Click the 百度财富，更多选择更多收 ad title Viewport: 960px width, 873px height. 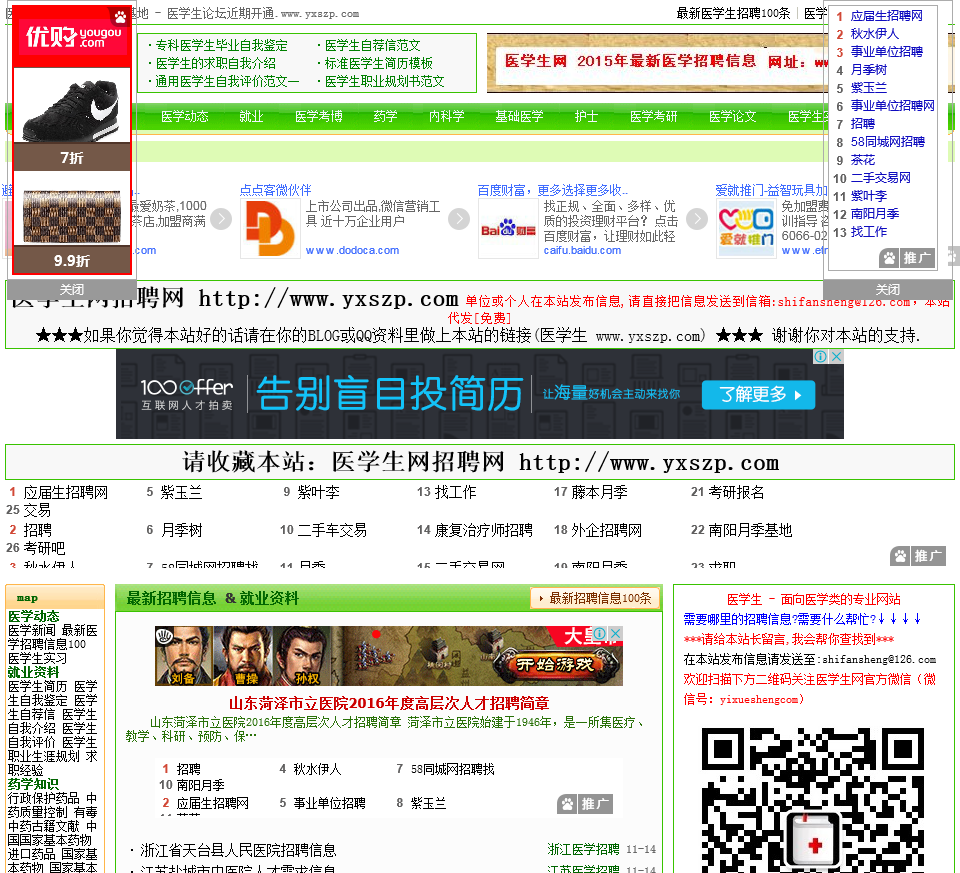552,190
